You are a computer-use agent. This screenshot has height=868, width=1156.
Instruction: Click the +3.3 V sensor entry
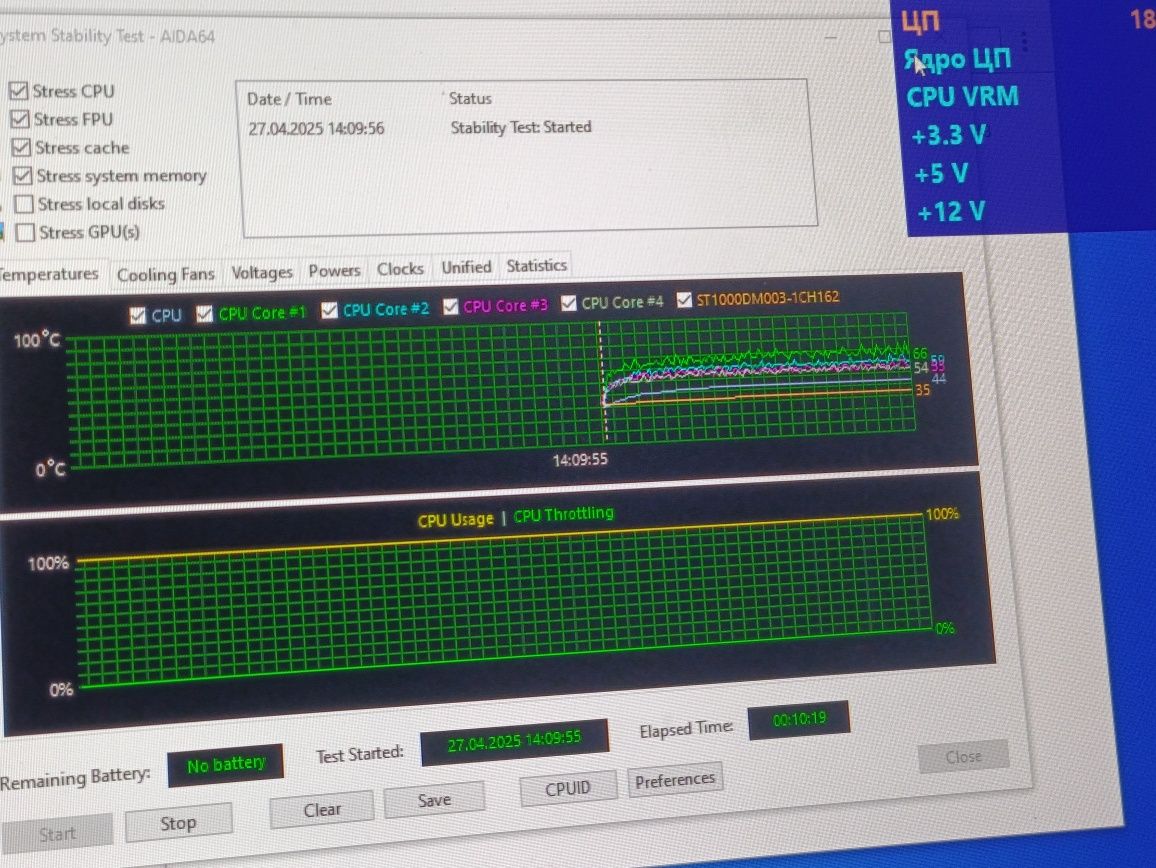pyautogui.click(x=948, y=136)
